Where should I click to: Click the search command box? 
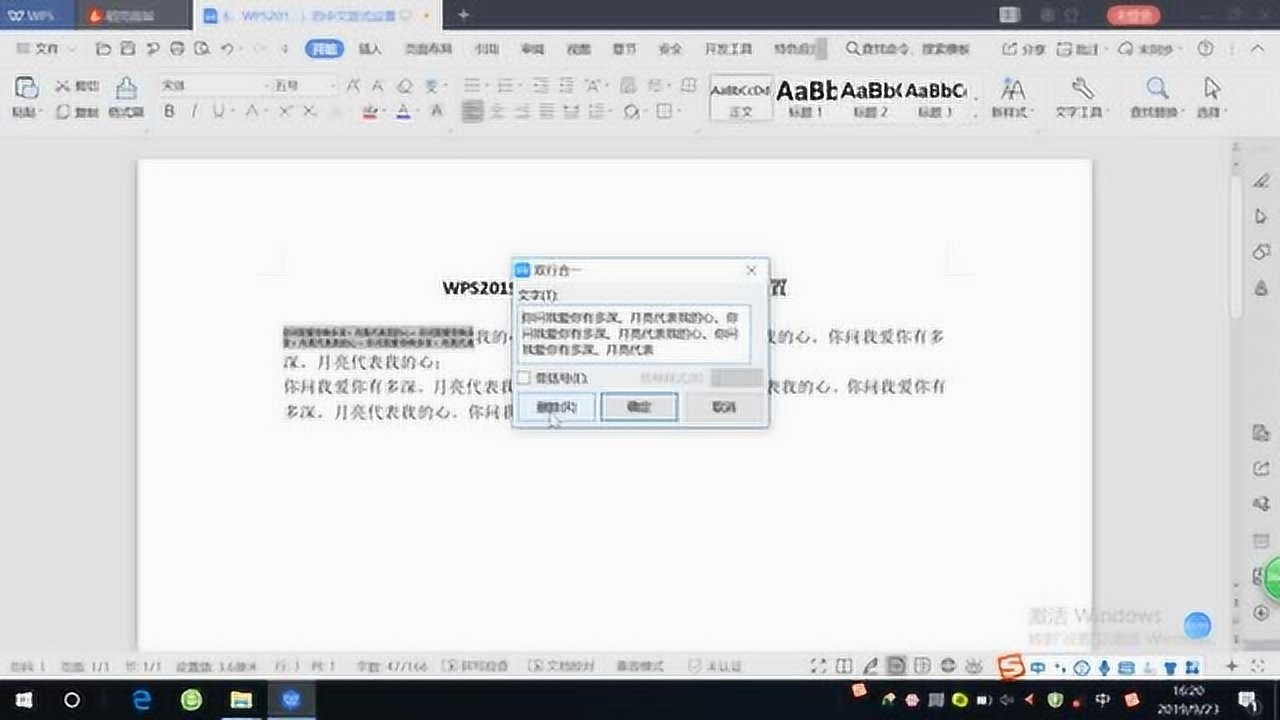(909, 48)
